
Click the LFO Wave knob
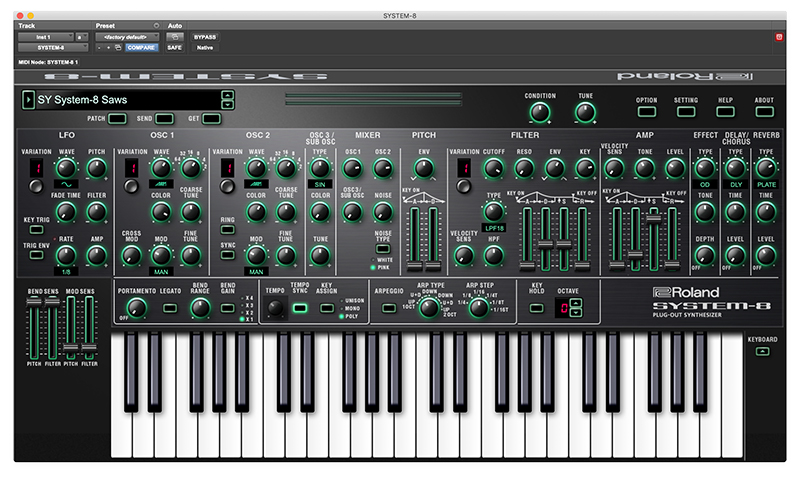click(66, 168)
